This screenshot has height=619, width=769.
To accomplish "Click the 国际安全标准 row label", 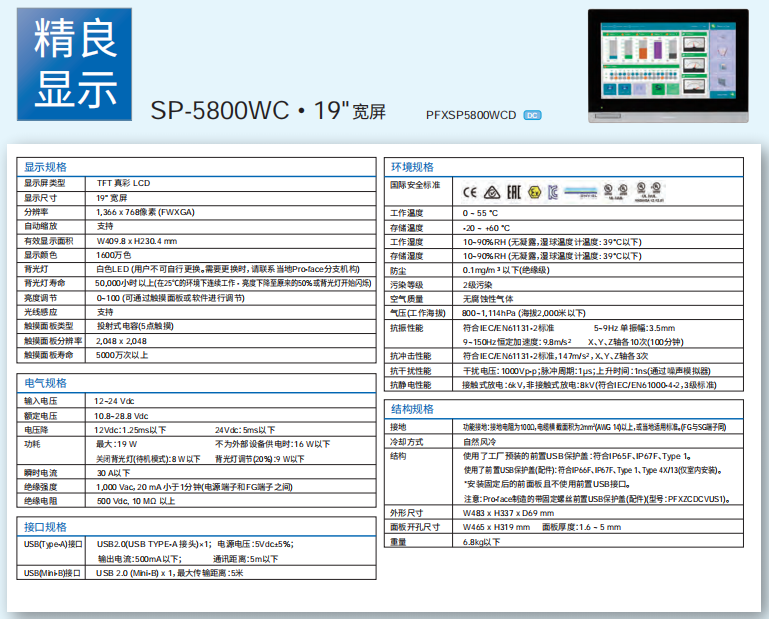I will click(x=415, y=185).
